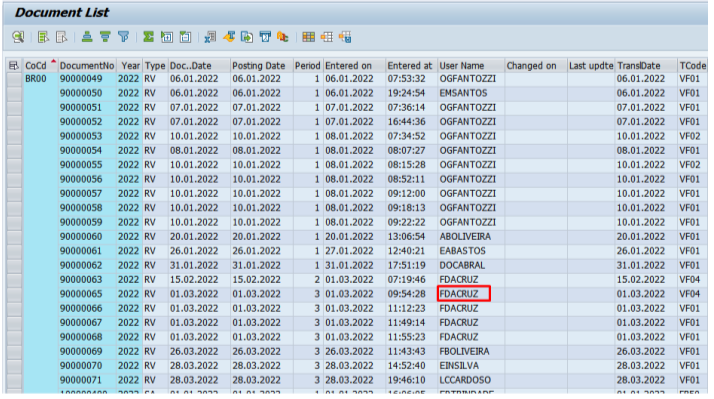Click document number 90000053
Screen dimensions: 714x399
pos(81,136)
